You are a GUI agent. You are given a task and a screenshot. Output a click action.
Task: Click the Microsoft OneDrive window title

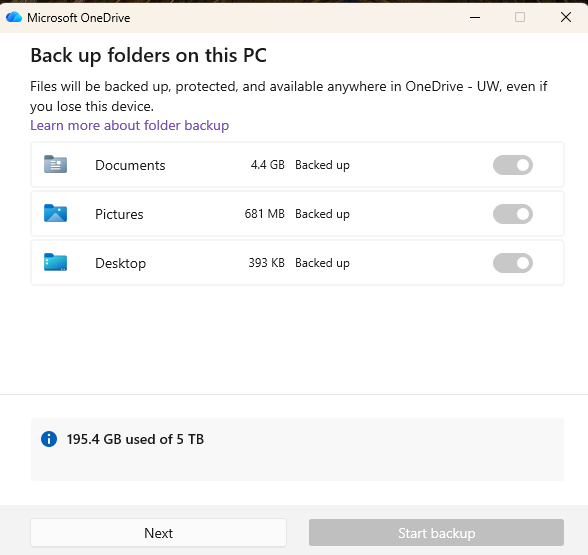pyautogui.click(x=79, y=18)
